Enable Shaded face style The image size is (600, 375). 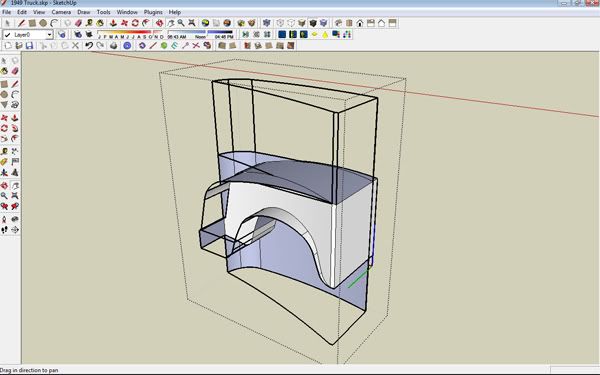point(302,23)
